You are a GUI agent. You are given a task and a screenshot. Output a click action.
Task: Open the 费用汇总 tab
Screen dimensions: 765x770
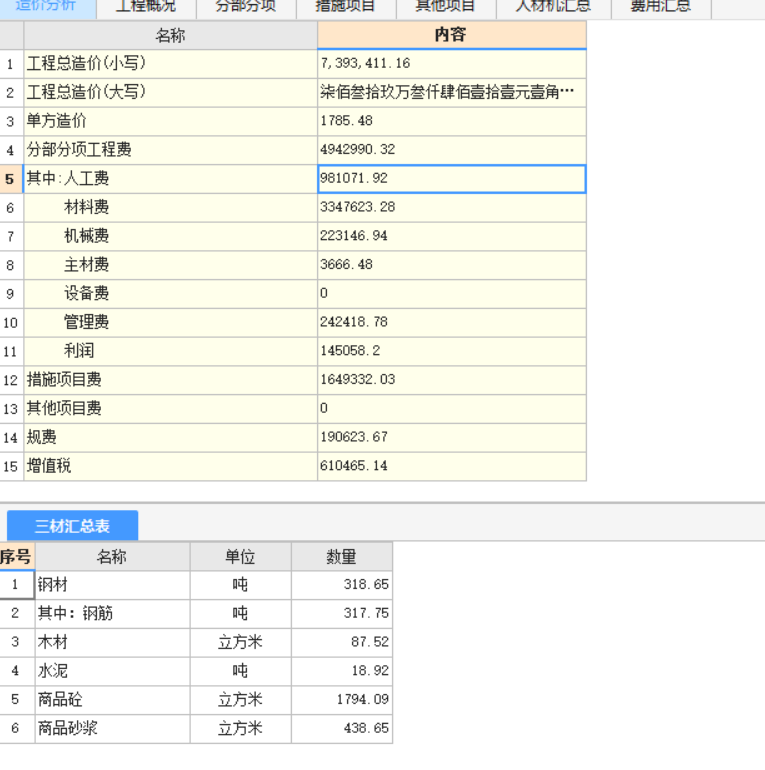pos(661,7)
